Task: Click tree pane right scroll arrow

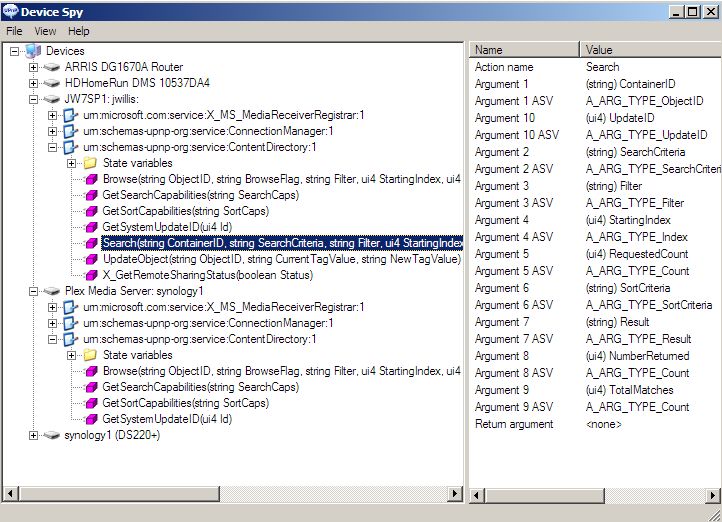Action: pos(454,494)
